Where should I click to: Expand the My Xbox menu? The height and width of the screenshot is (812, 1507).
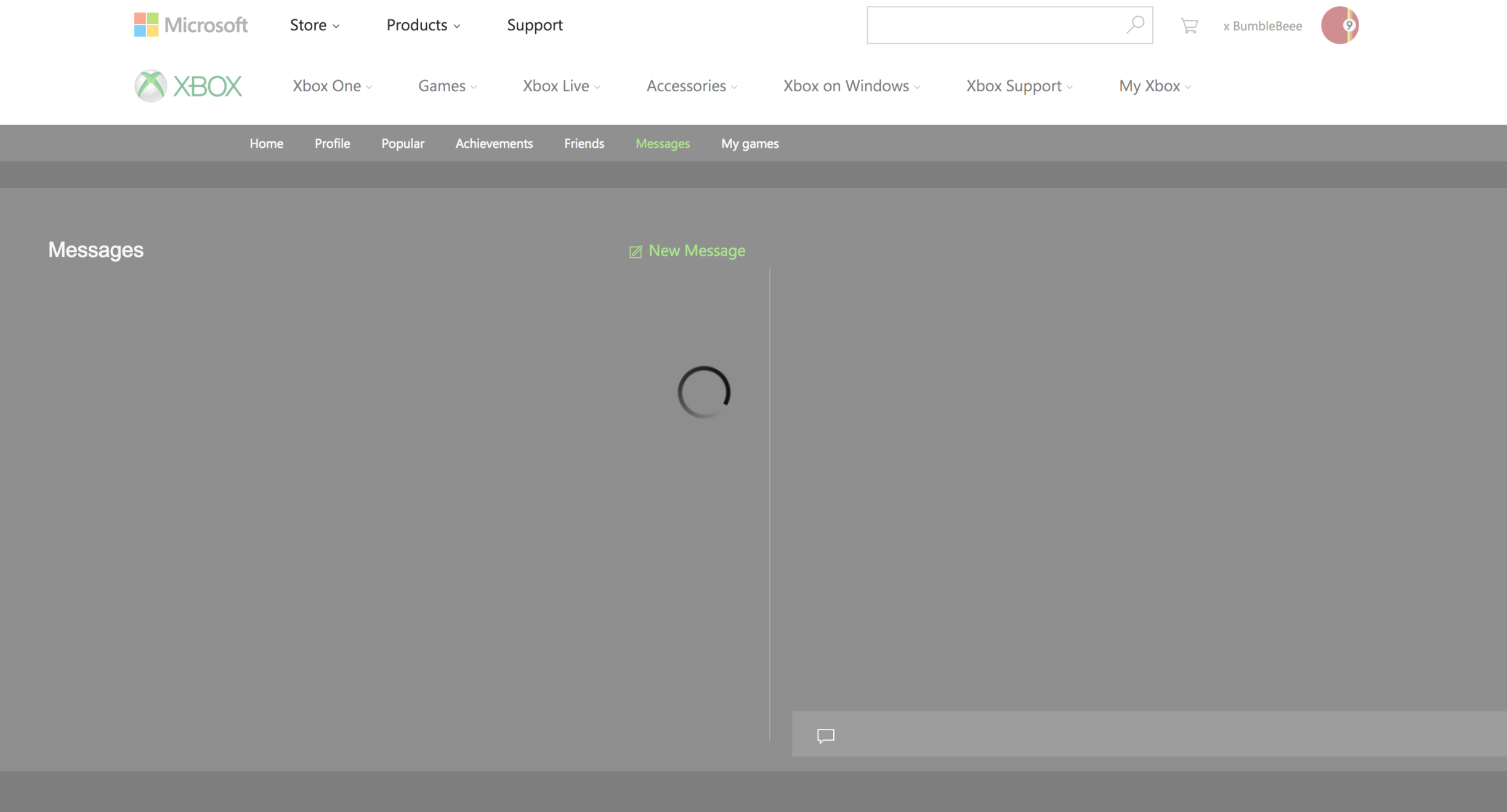point(1155,86)
